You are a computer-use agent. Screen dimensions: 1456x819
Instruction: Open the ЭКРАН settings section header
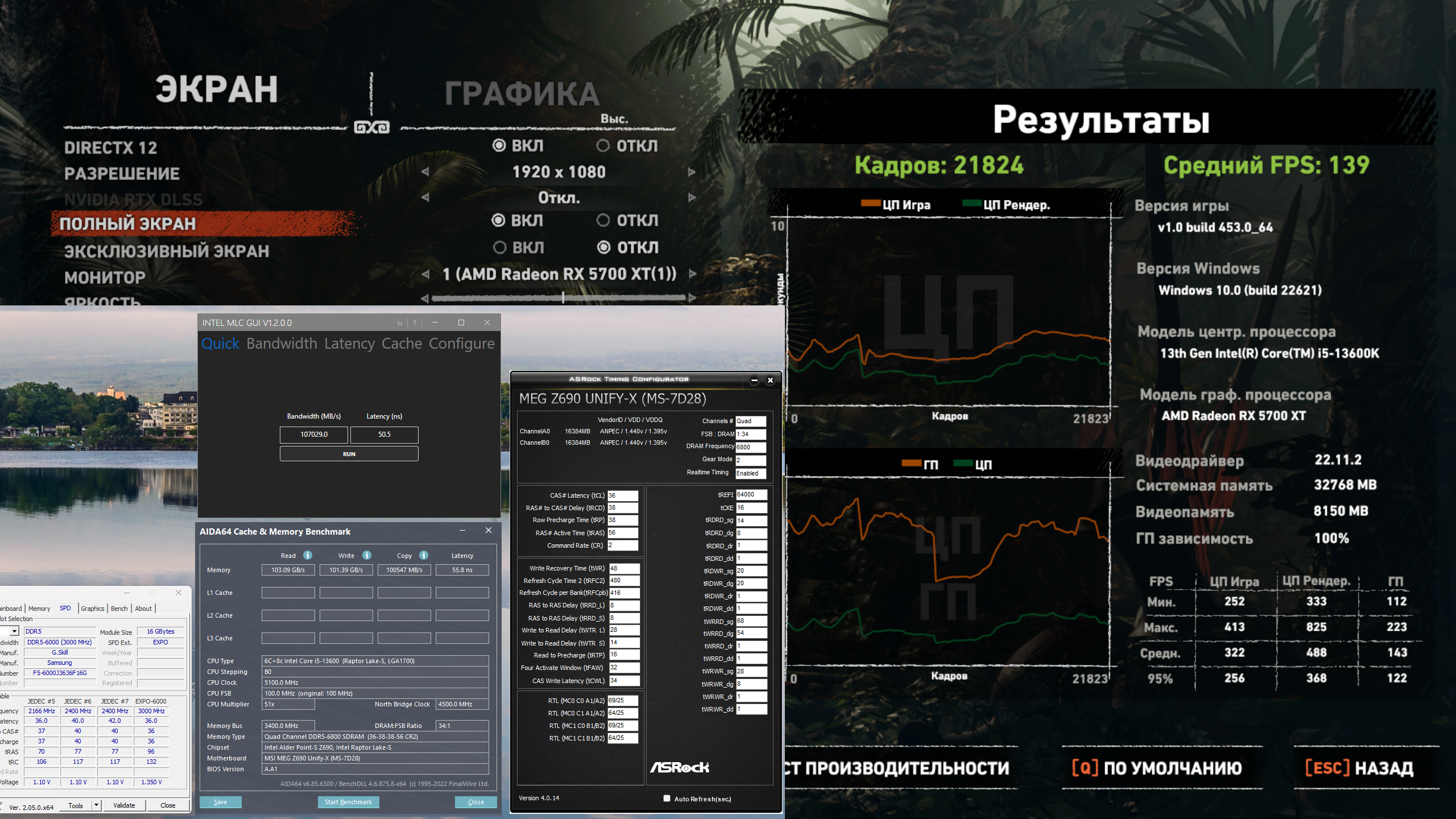coord(217,89)
